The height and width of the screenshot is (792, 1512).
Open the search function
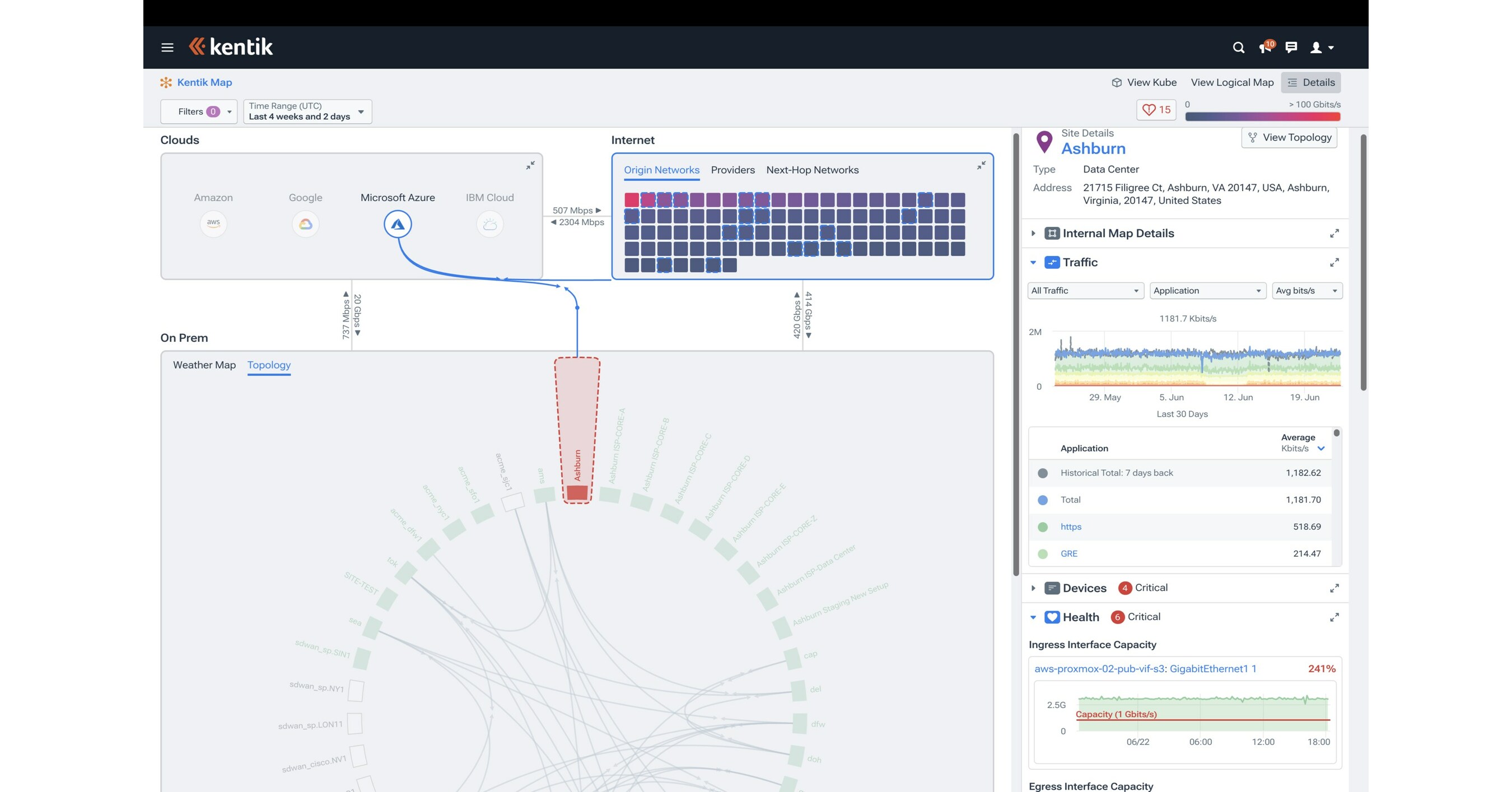tap(1239, 48)
